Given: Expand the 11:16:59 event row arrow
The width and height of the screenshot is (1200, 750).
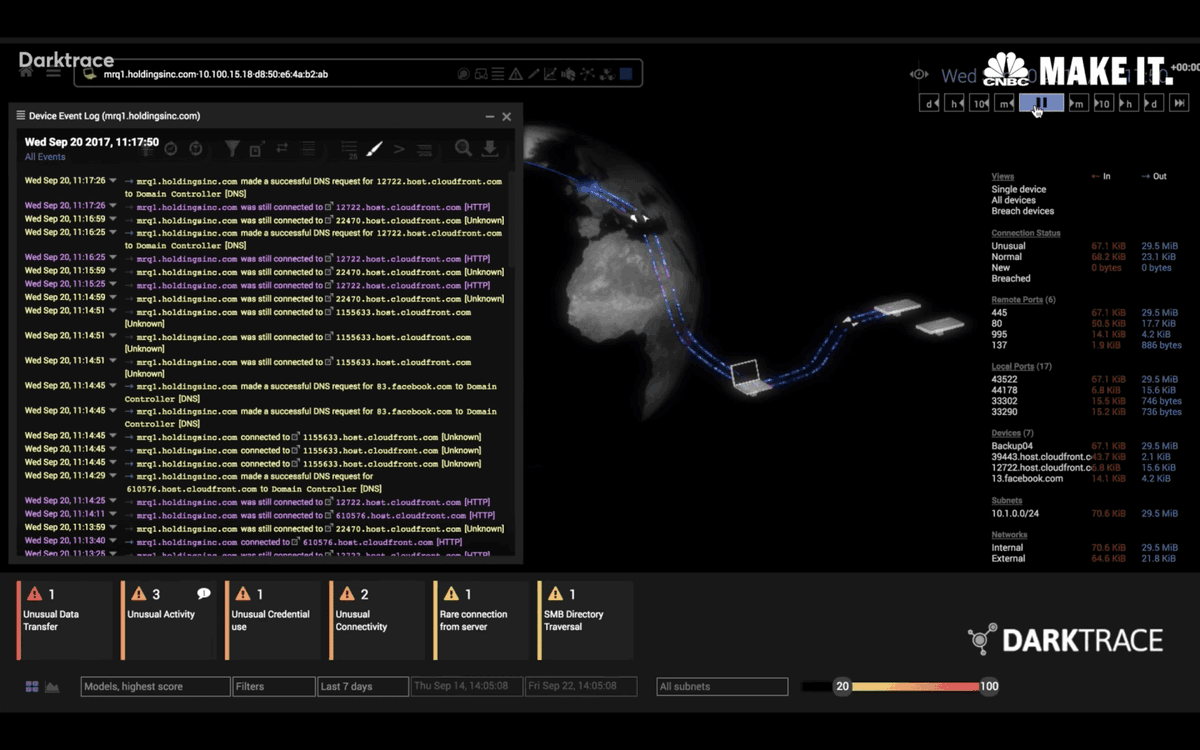Looking at the screenshot, I should pyautogui.click(x=113, y=219).
